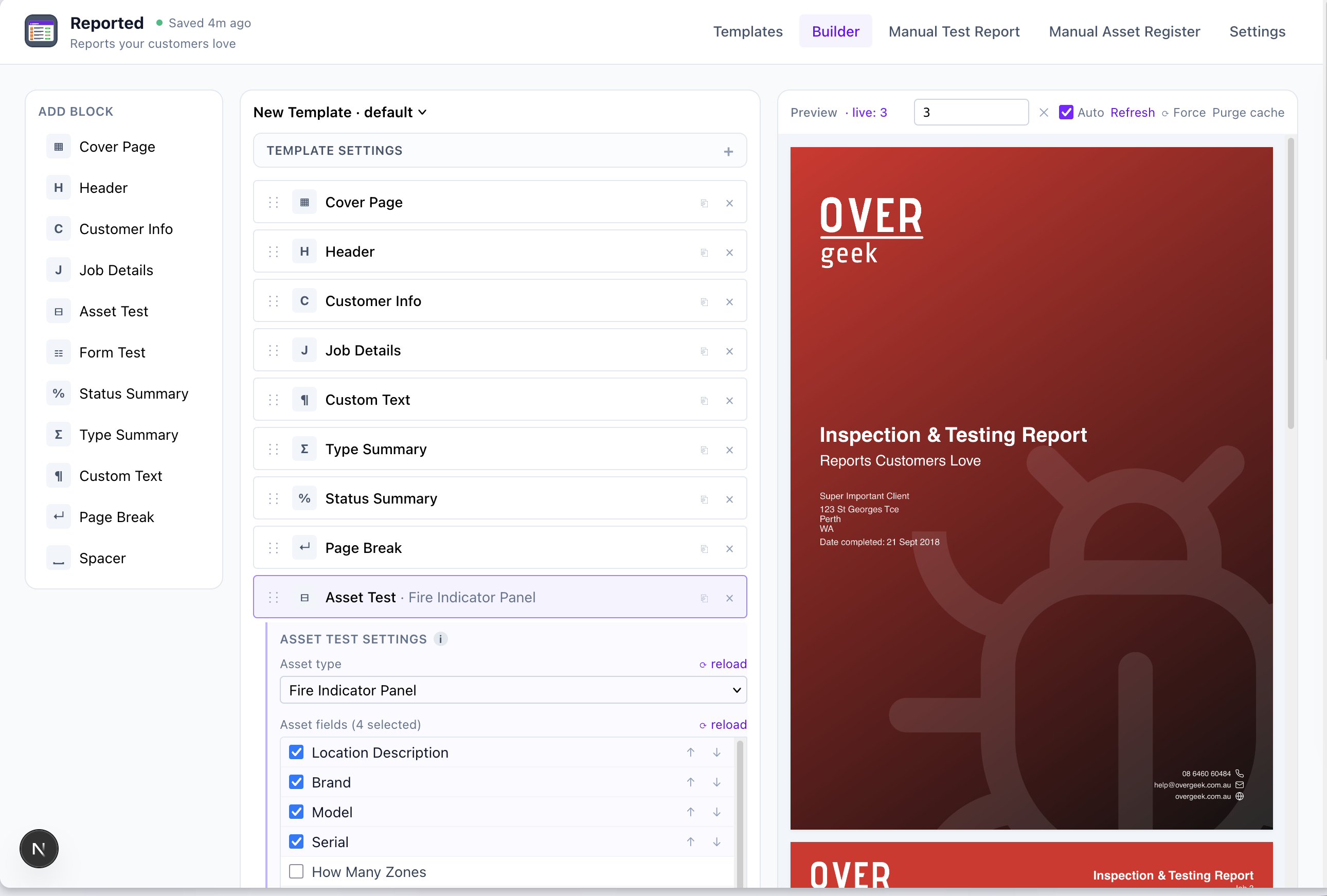Add a Type Summary block from the Add Block list
This screenshot has height=896, width=1327.
tap(124, 435)
